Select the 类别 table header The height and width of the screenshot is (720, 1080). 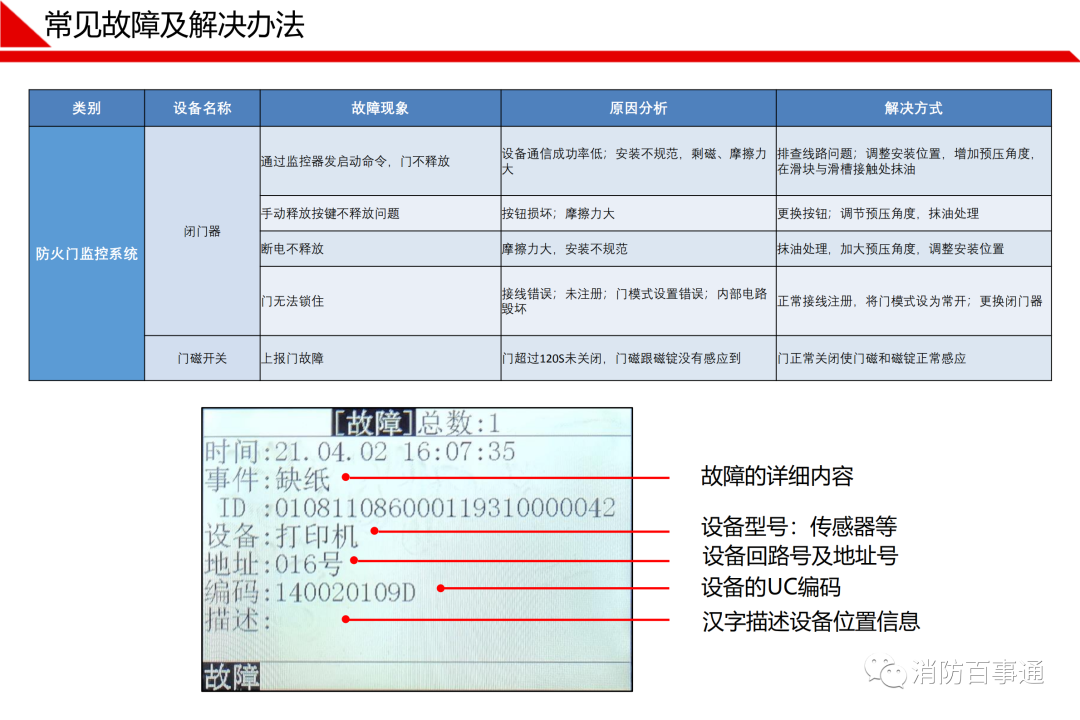[86, 108]
